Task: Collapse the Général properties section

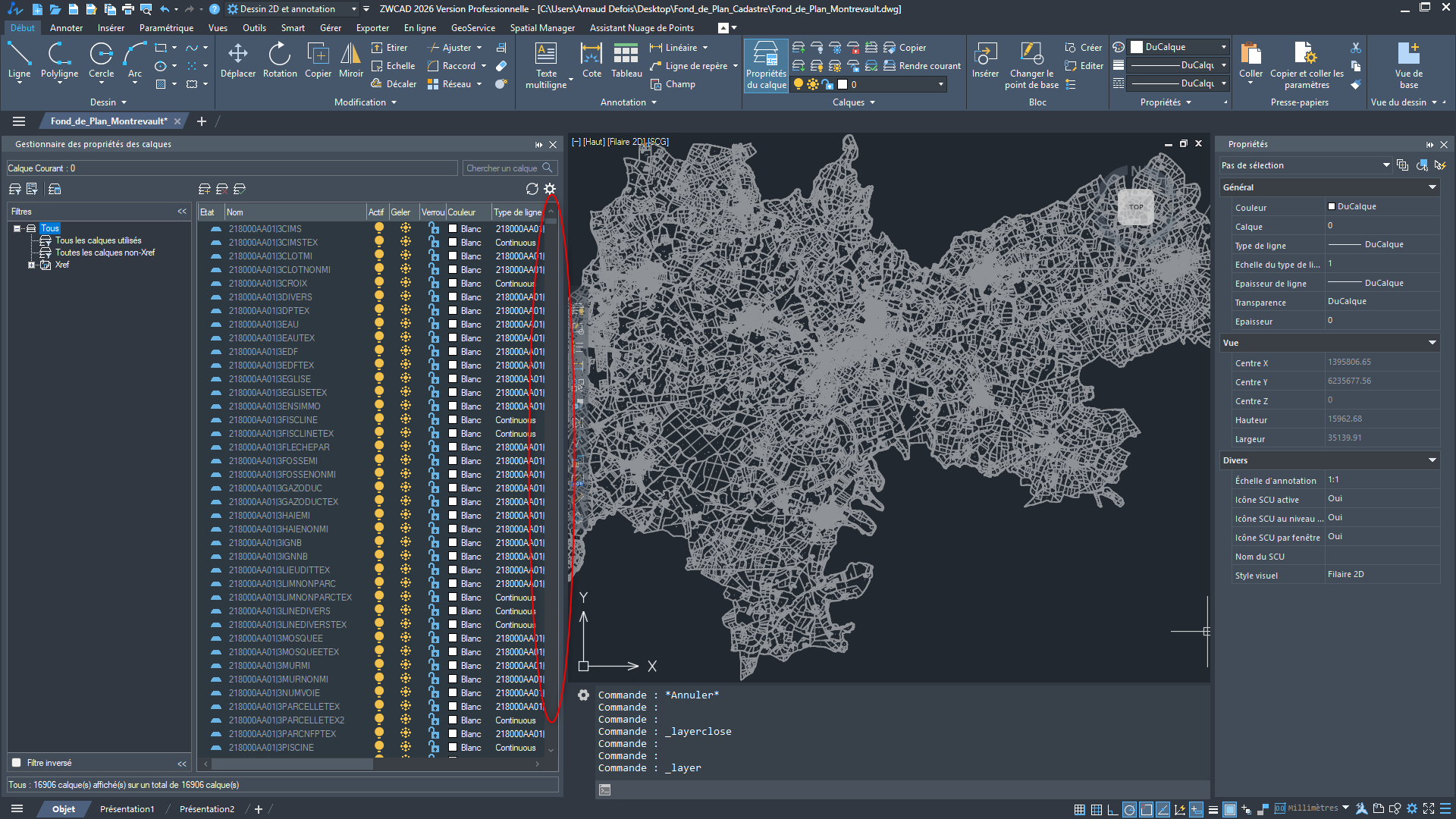Action: [x=1432, y=187]
